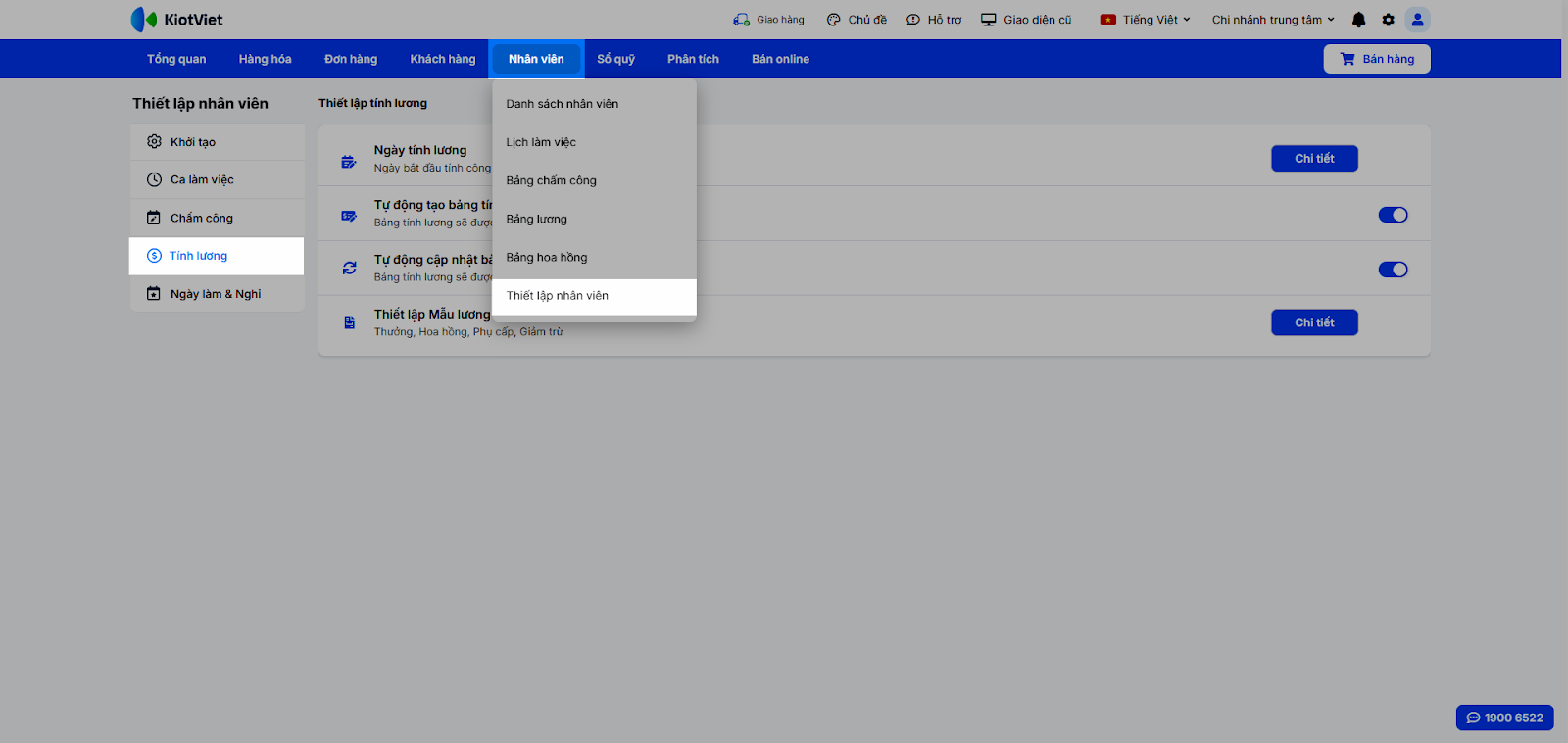Viewport: 1568px width, 743px height.
Task: Click the Vietnamese flag icon
Action: [1108, 20]
